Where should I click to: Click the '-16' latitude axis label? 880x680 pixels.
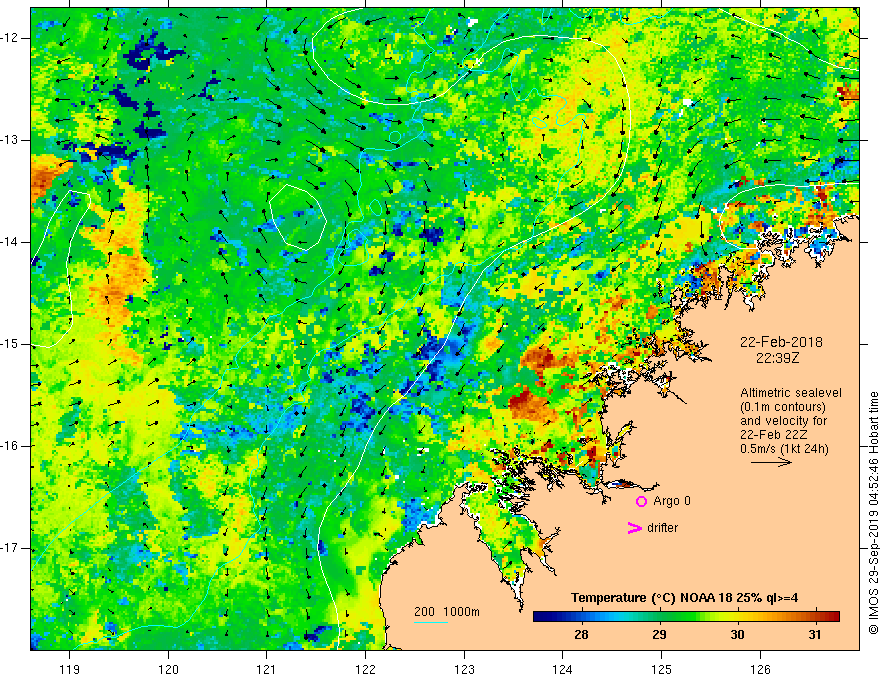(10, 446)
